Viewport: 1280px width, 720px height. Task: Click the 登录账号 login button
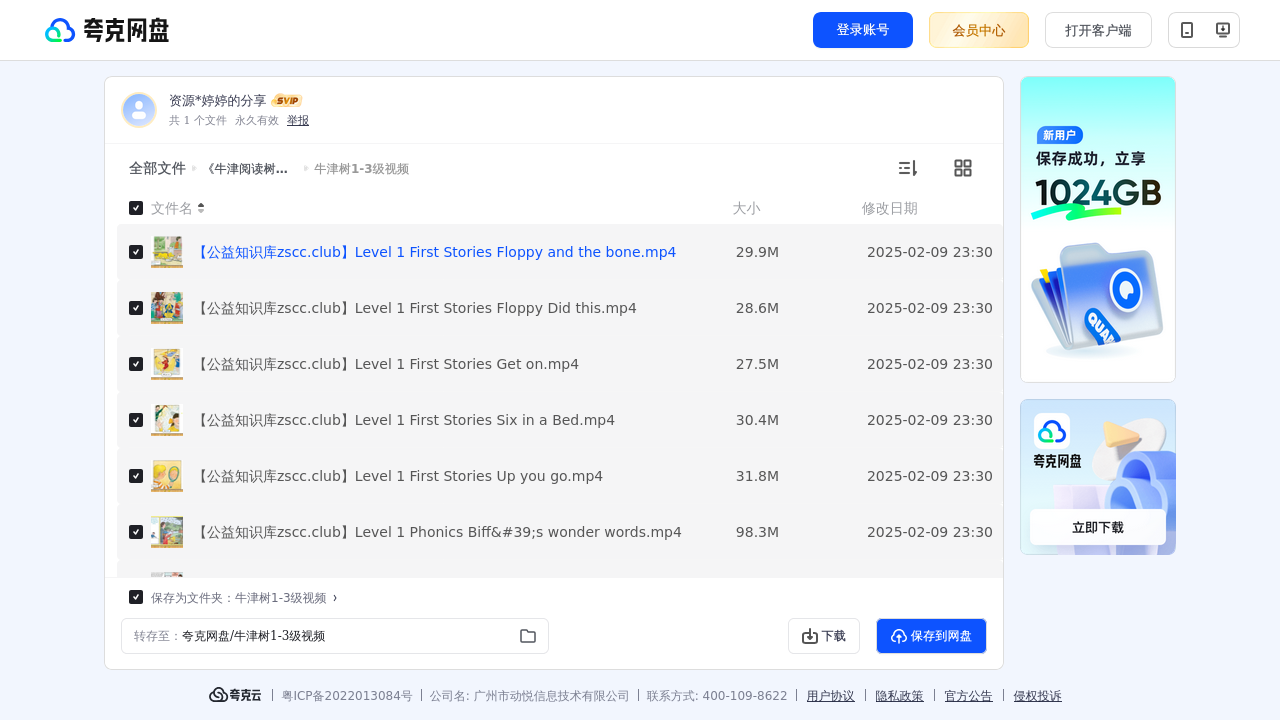pos(863,30)
